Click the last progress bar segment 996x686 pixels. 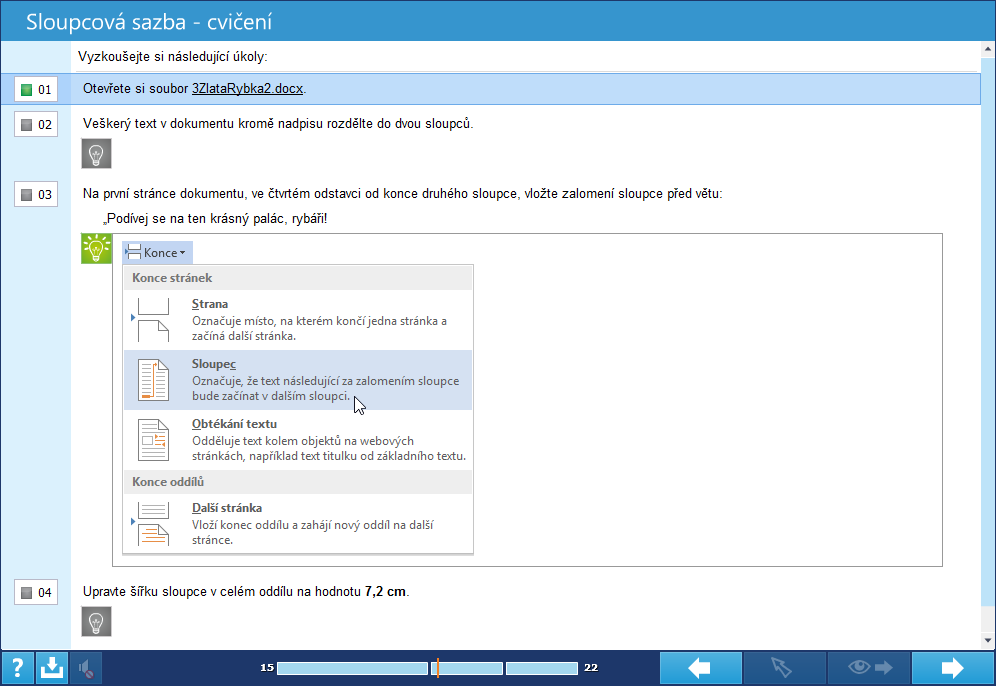pos(542,668)
